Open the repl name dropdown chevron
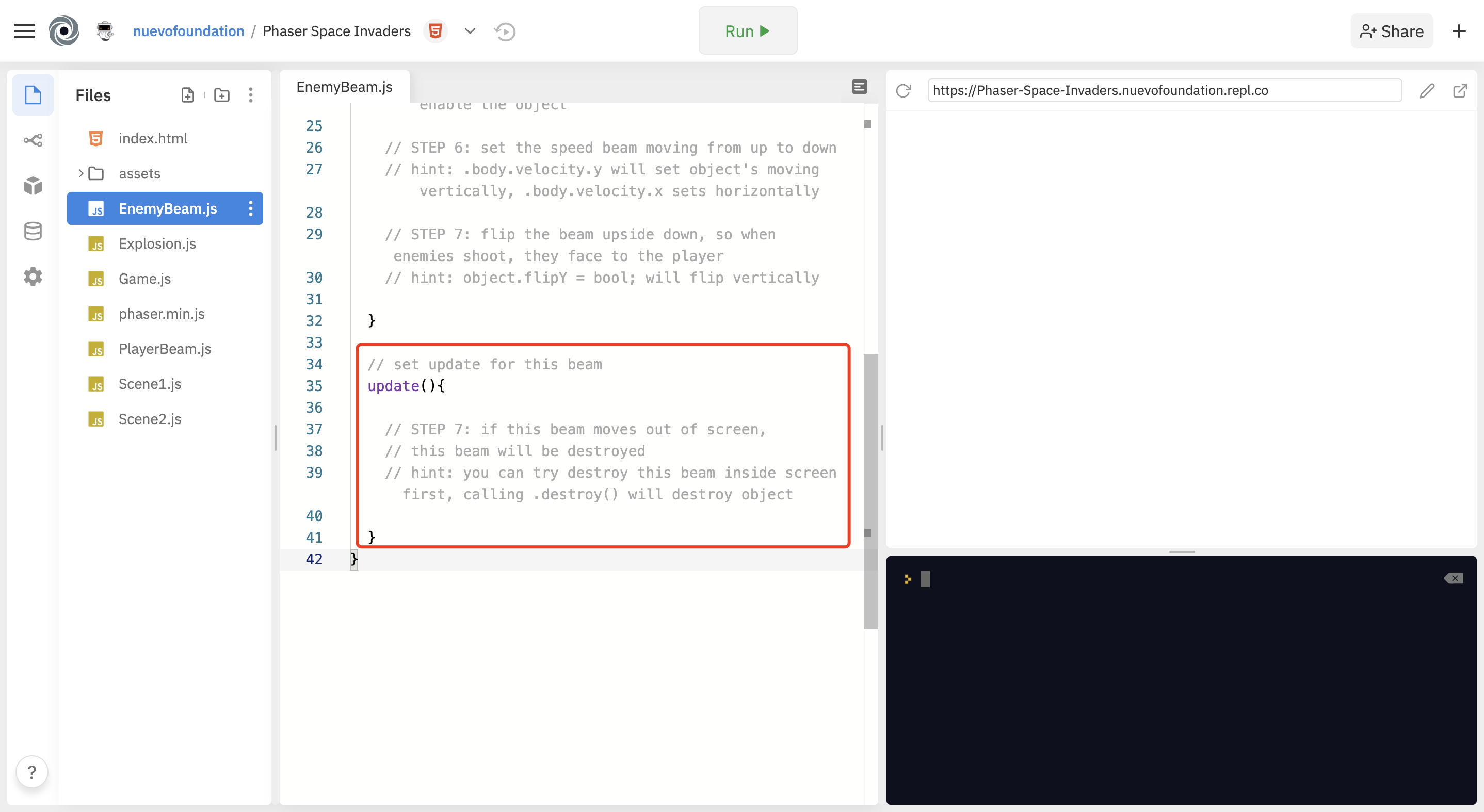 tap(470, 31)
